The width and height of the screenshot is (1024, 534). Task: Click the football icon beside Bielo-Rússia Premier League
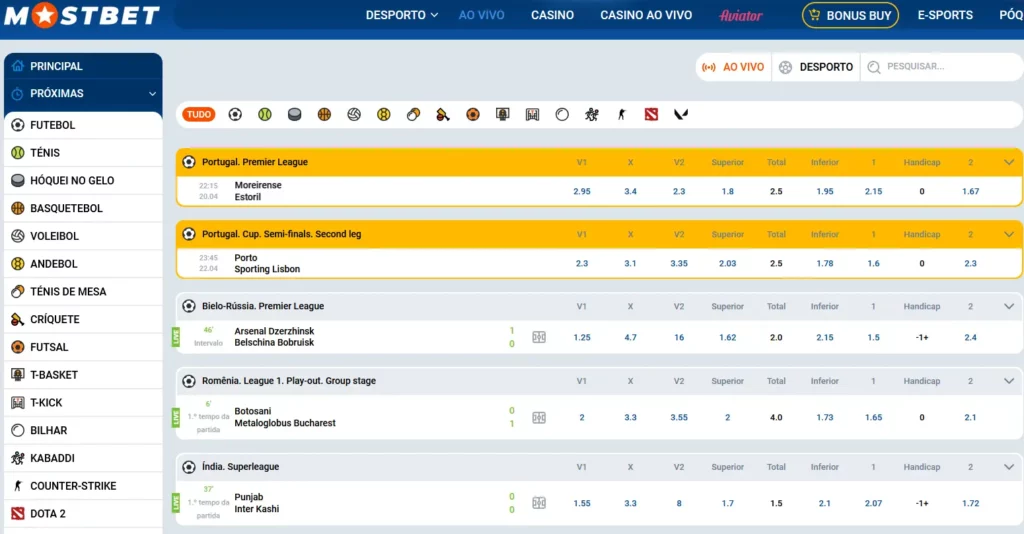pos(189,306)
